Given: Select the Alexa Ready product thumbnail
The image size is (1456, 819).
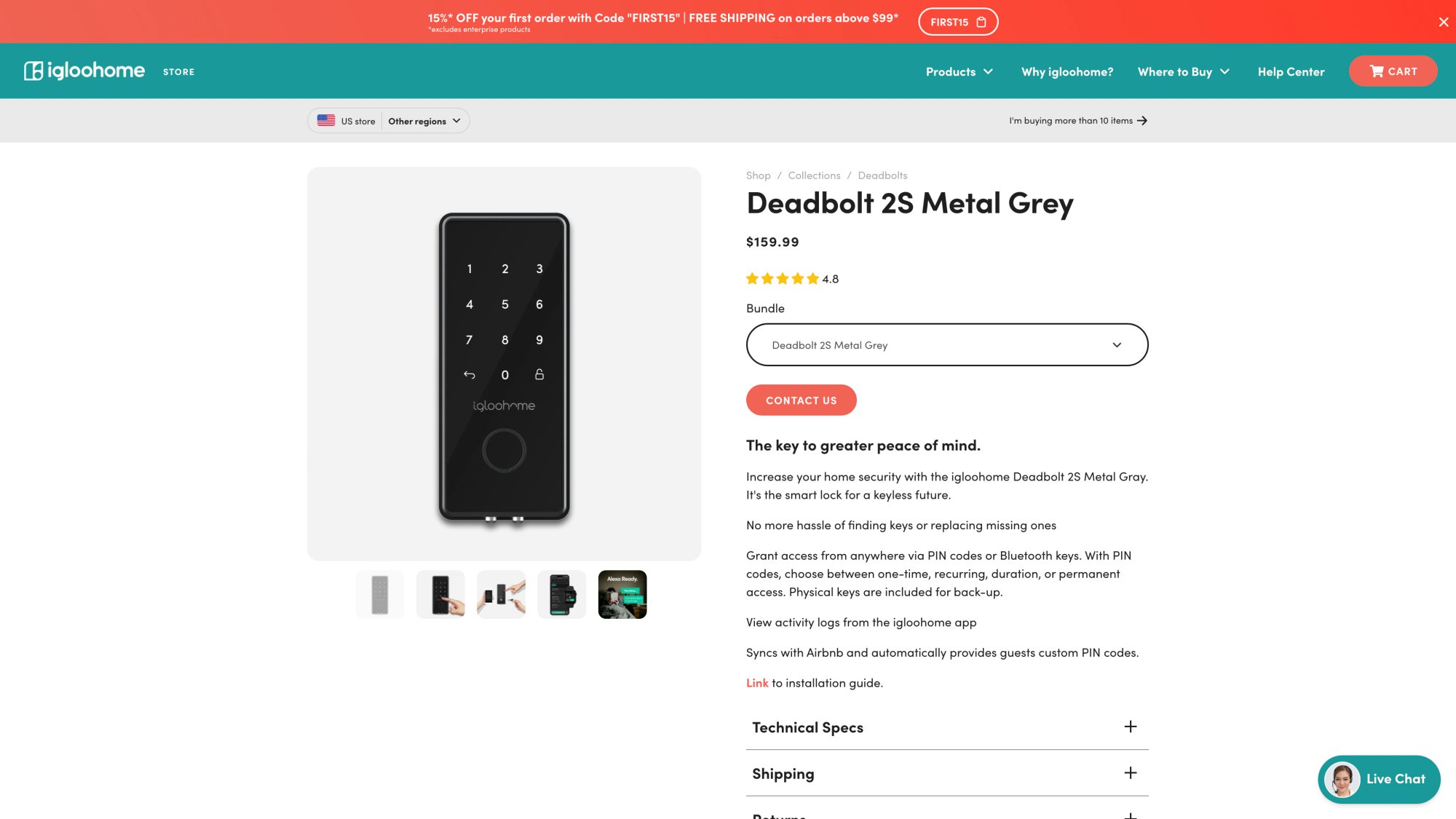Looking at the screenshot, I should pyautogui.click(x=622, y=594).
